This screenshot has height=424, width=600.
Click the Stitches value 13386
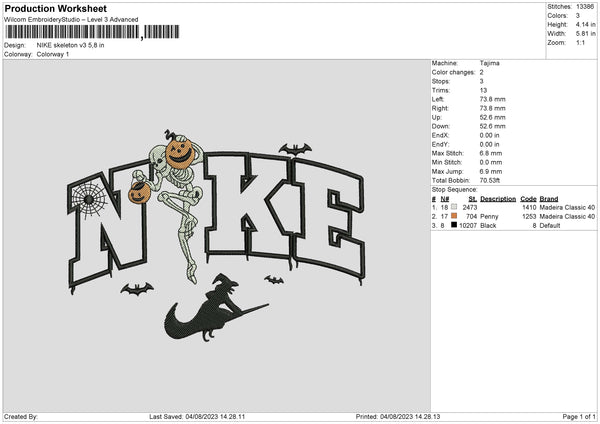click(x=585, y=7)
